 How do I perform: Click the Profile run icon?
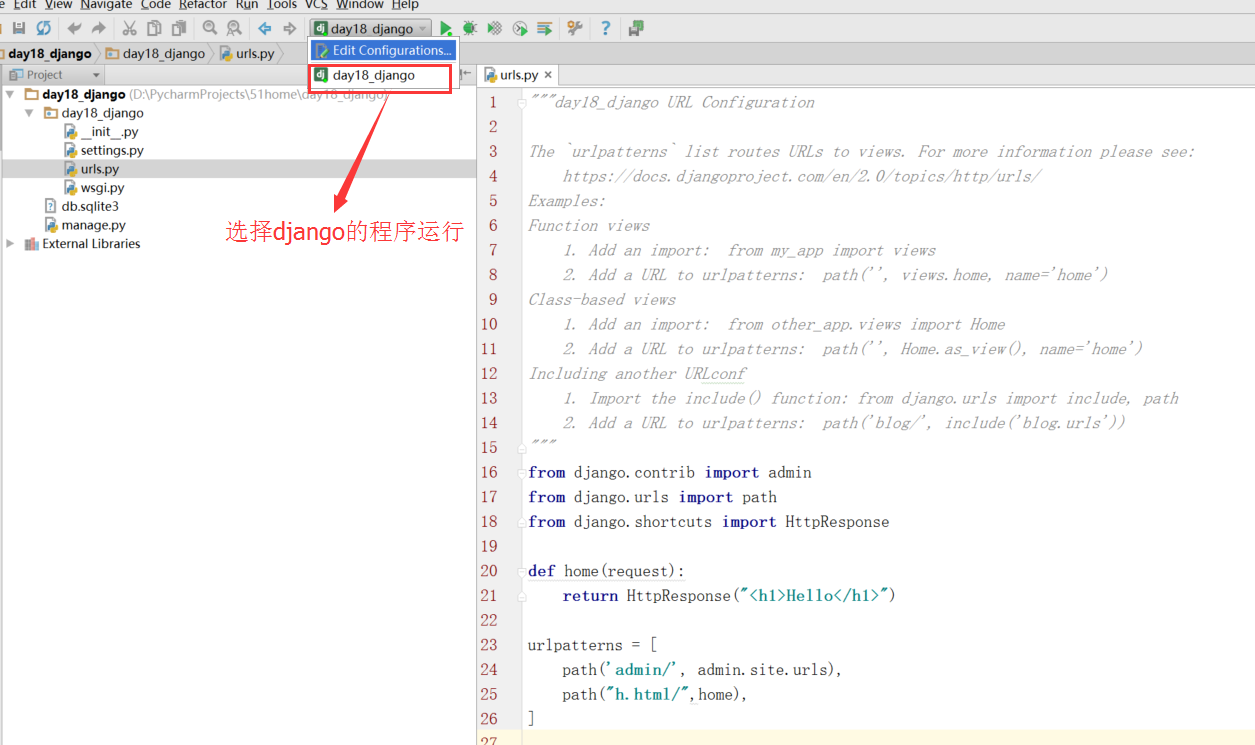tap(519, 29)
